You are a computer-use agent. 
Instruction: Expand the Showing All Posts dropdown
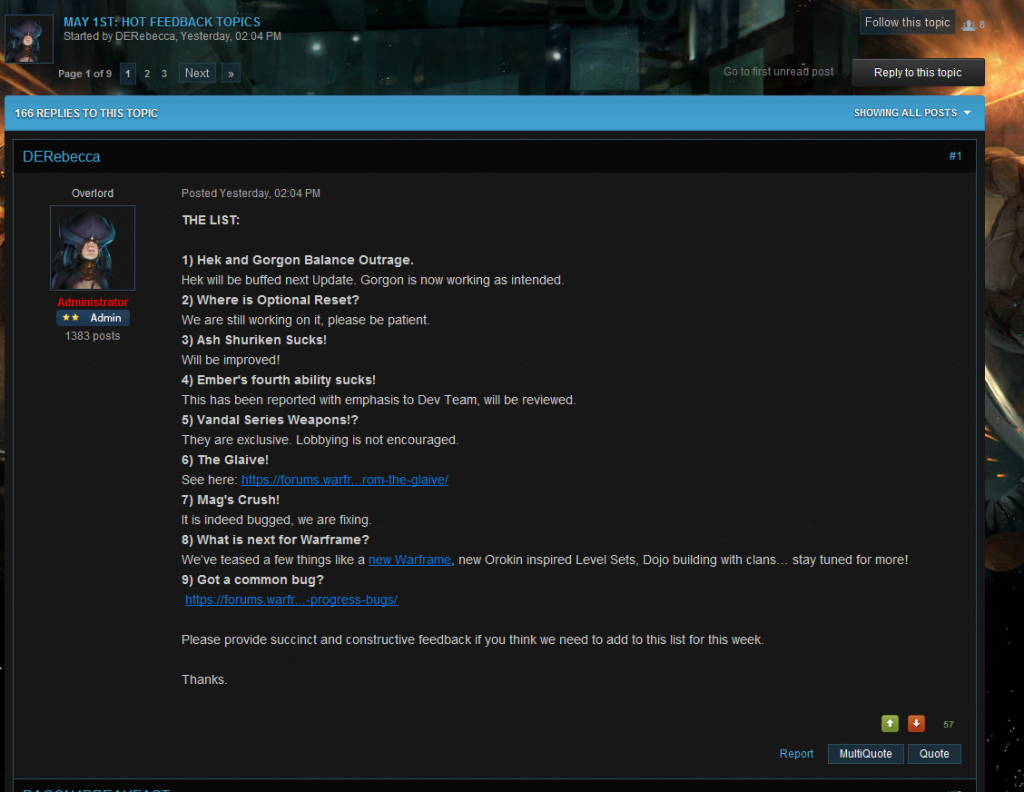pos(912,113)
